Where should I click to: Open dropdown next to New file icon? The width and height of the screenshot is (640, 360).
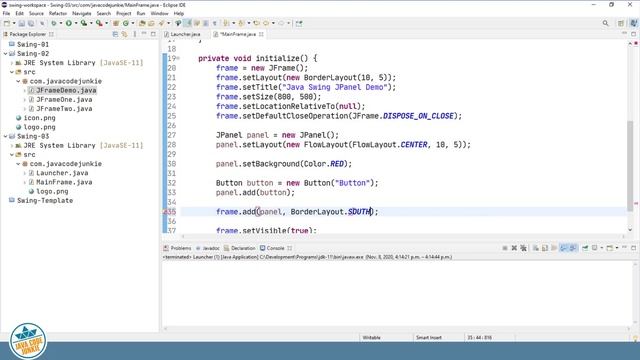(x=14, y=23)
